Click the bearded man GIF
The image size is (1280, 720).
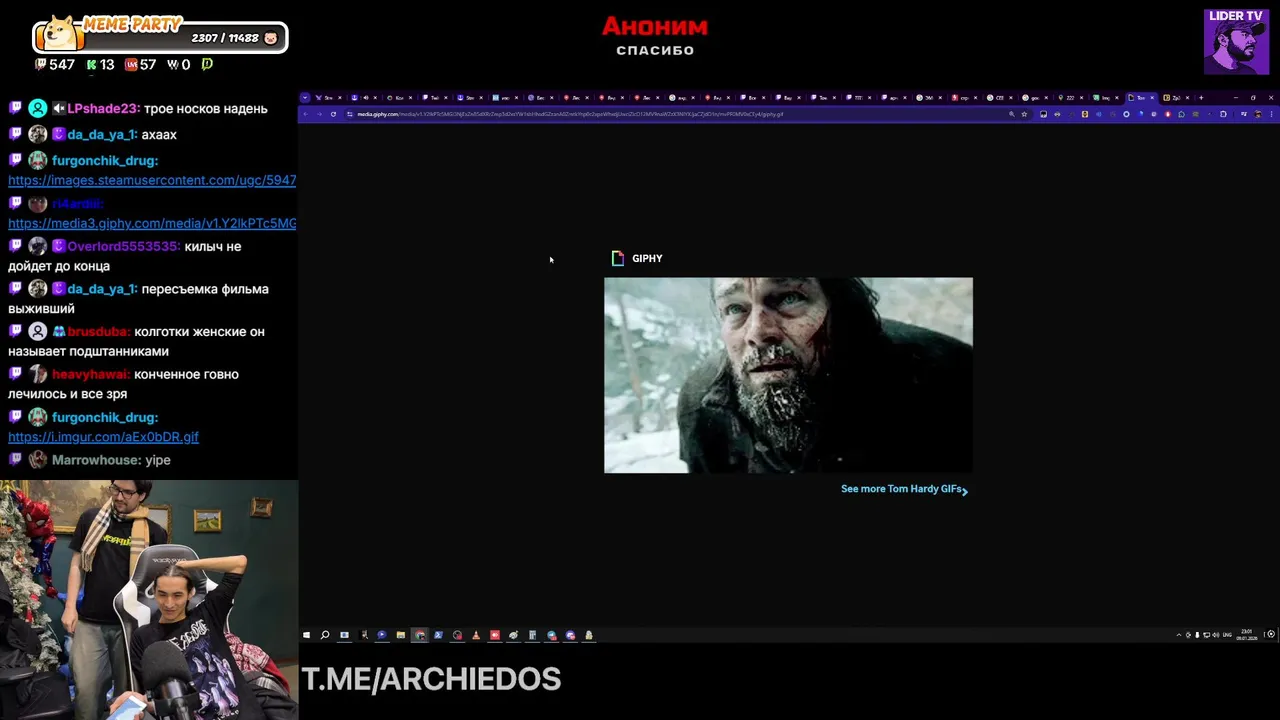pyautogui.click(x=788, y=375)
